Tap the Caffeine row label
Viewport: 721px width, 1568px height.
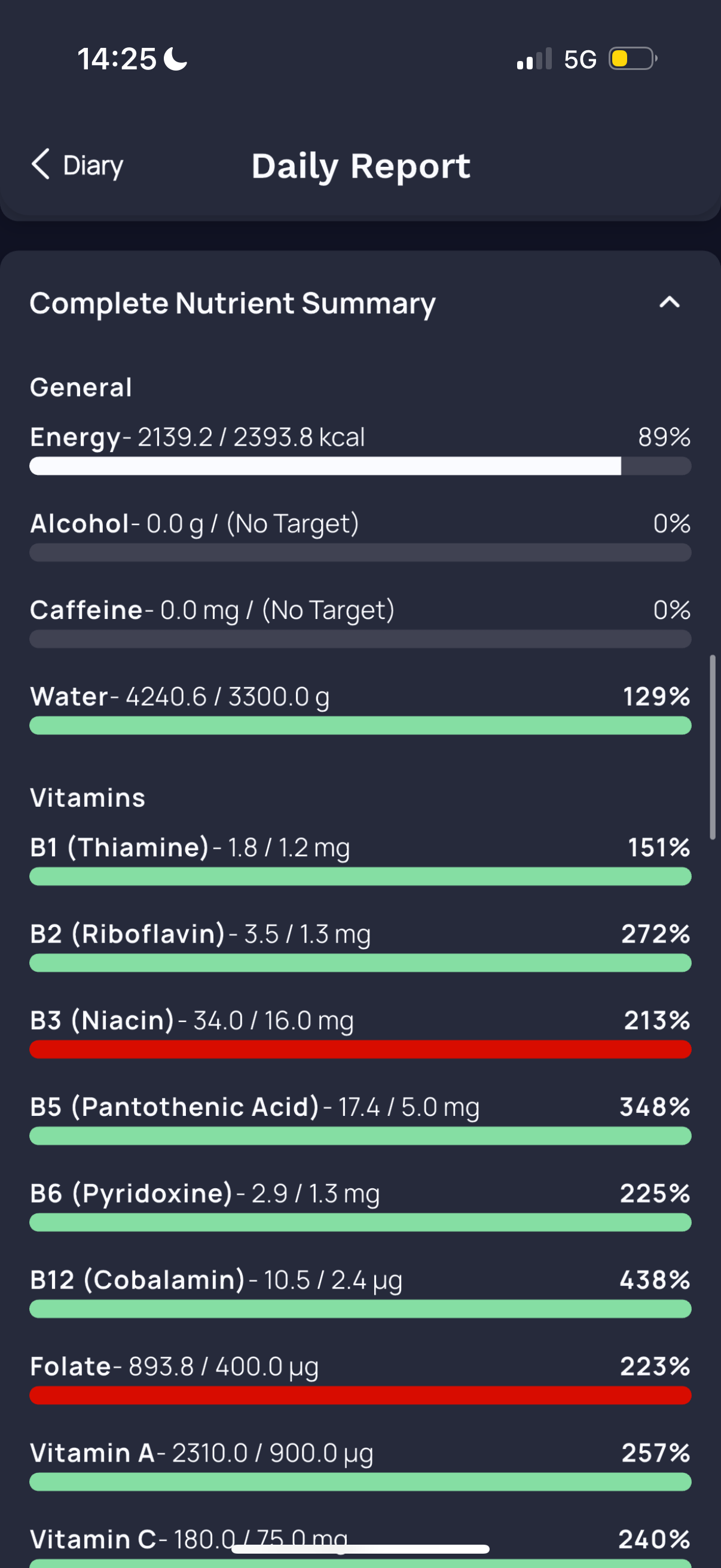tap(87, 610)
